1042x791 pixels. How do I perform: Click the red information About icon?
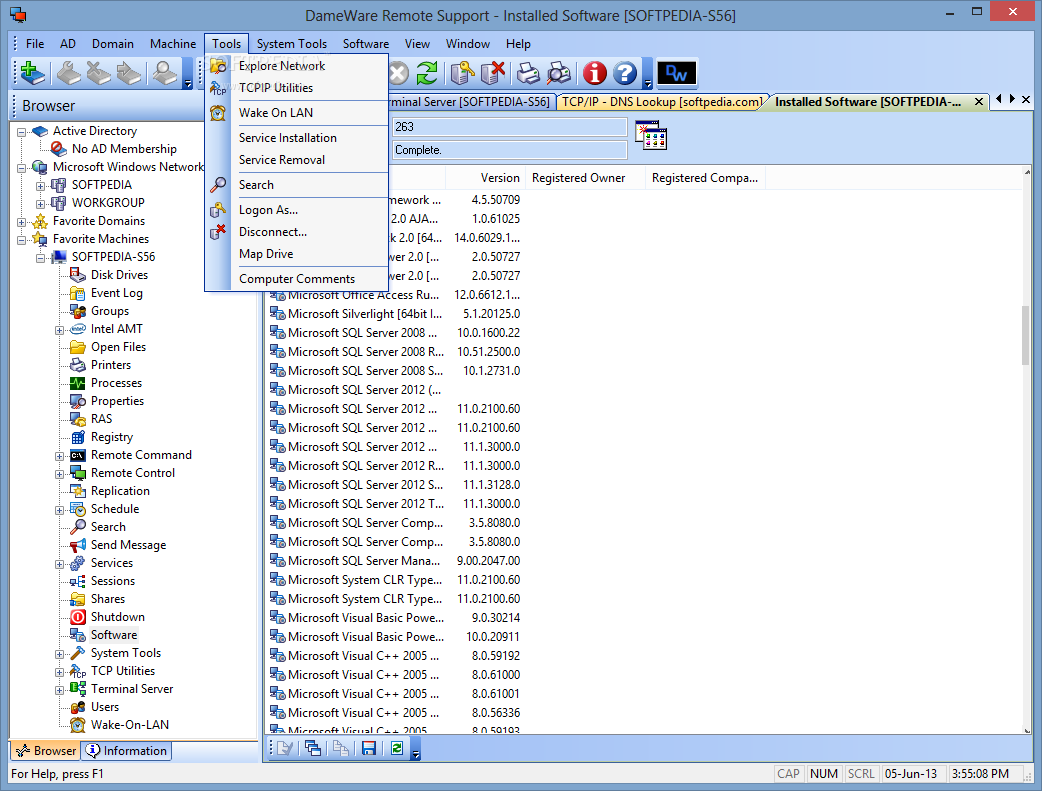[x=595, y=73]
